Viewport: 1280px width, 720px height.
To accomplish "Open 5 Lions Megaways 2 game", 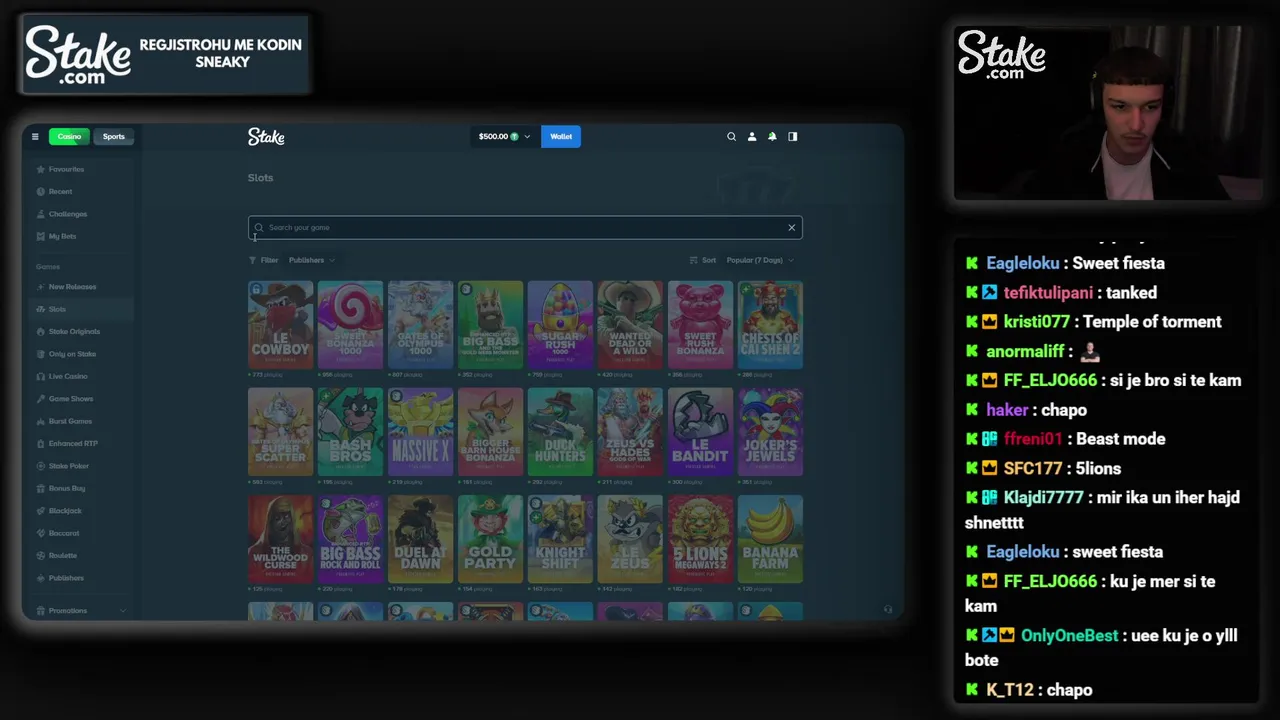I will click(700, 539).
